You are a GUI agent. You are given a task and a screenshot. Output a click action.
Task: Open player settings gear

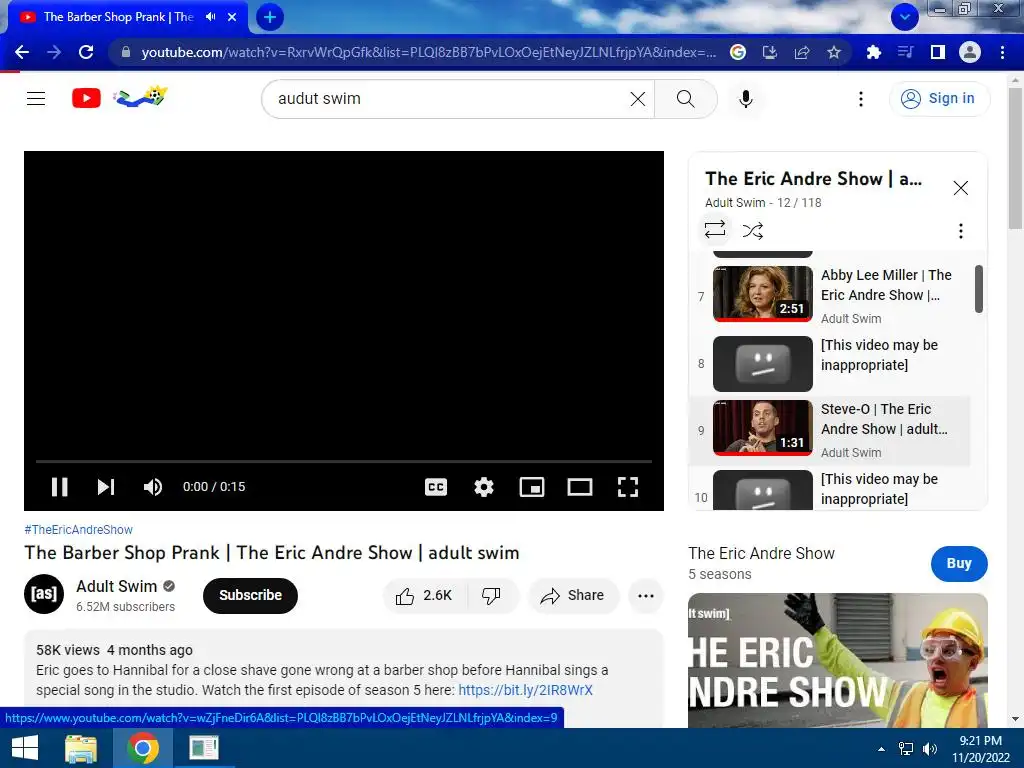(483, 487)
